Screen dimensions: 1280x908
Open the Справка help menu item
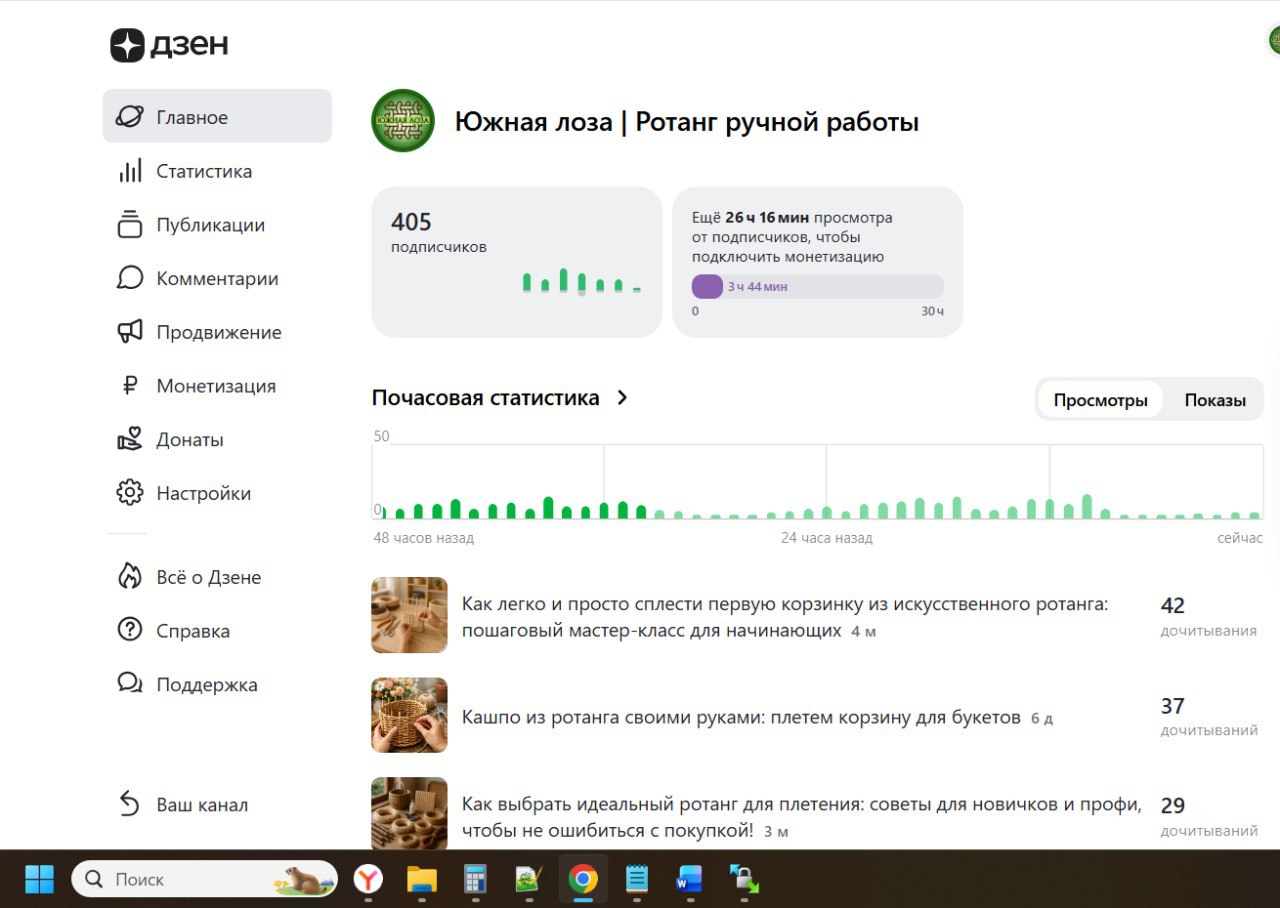click(192, 631)
